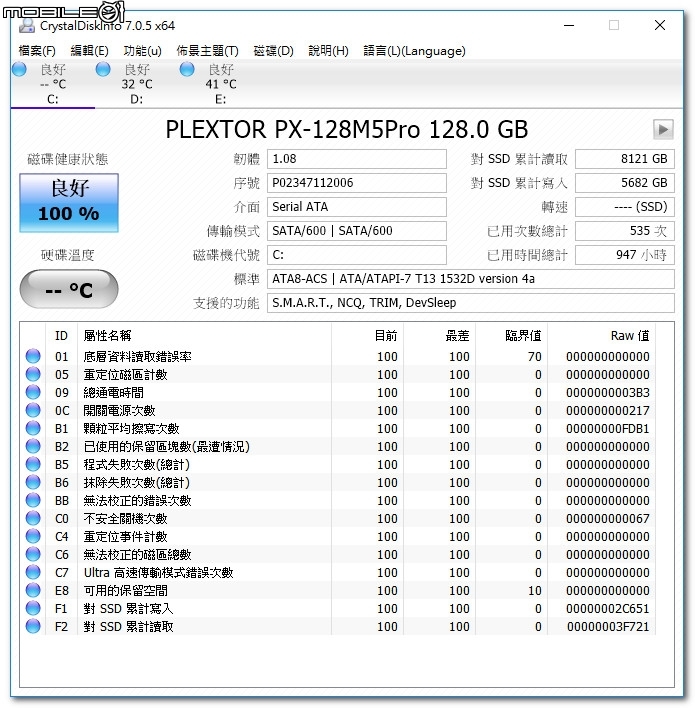Image resolution: width=695 pixels, height=708 pixels.
Task: Click the 良好 100 % health status button
Action: click(x=69, y=203)
